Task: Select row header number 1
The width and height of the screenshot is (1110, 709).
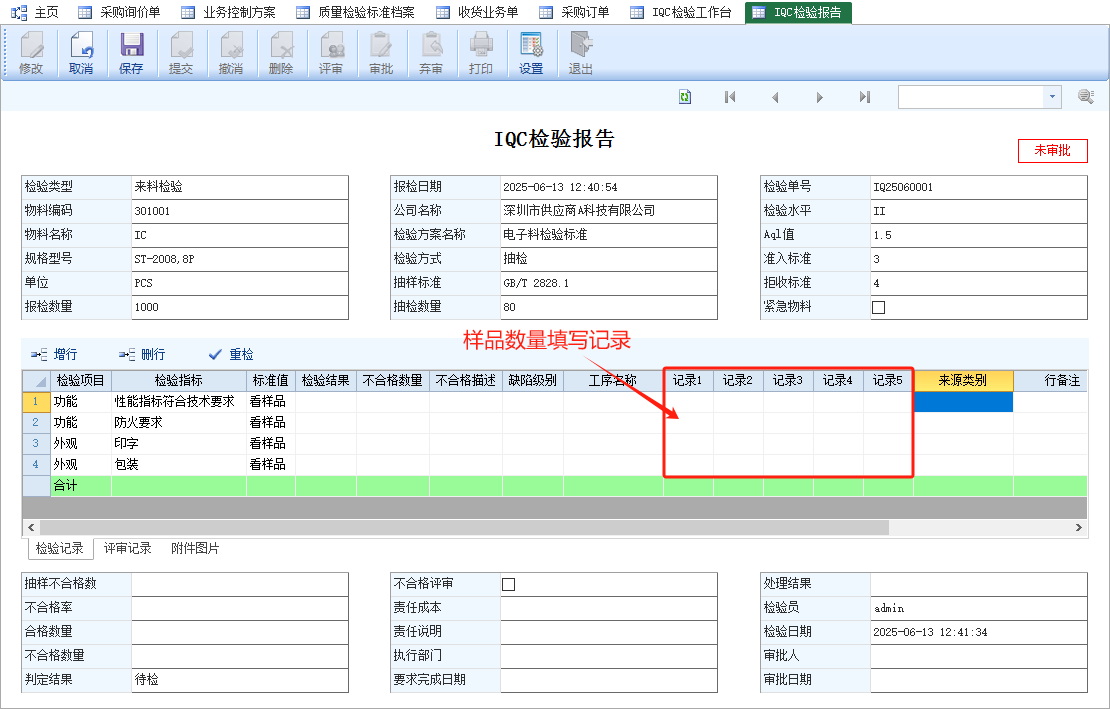Action: coord(35,401)
